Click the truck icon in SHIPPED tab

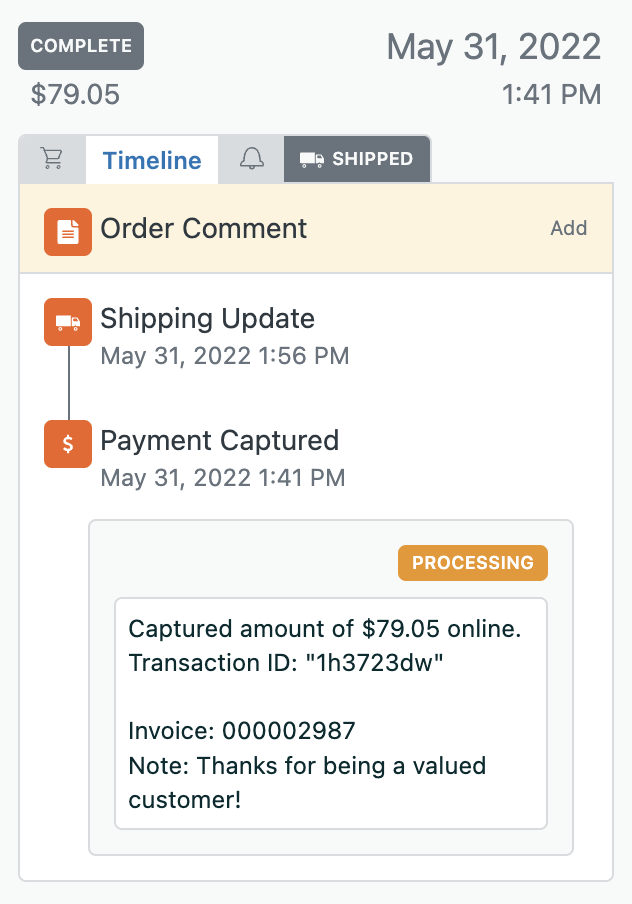(311, 159)
